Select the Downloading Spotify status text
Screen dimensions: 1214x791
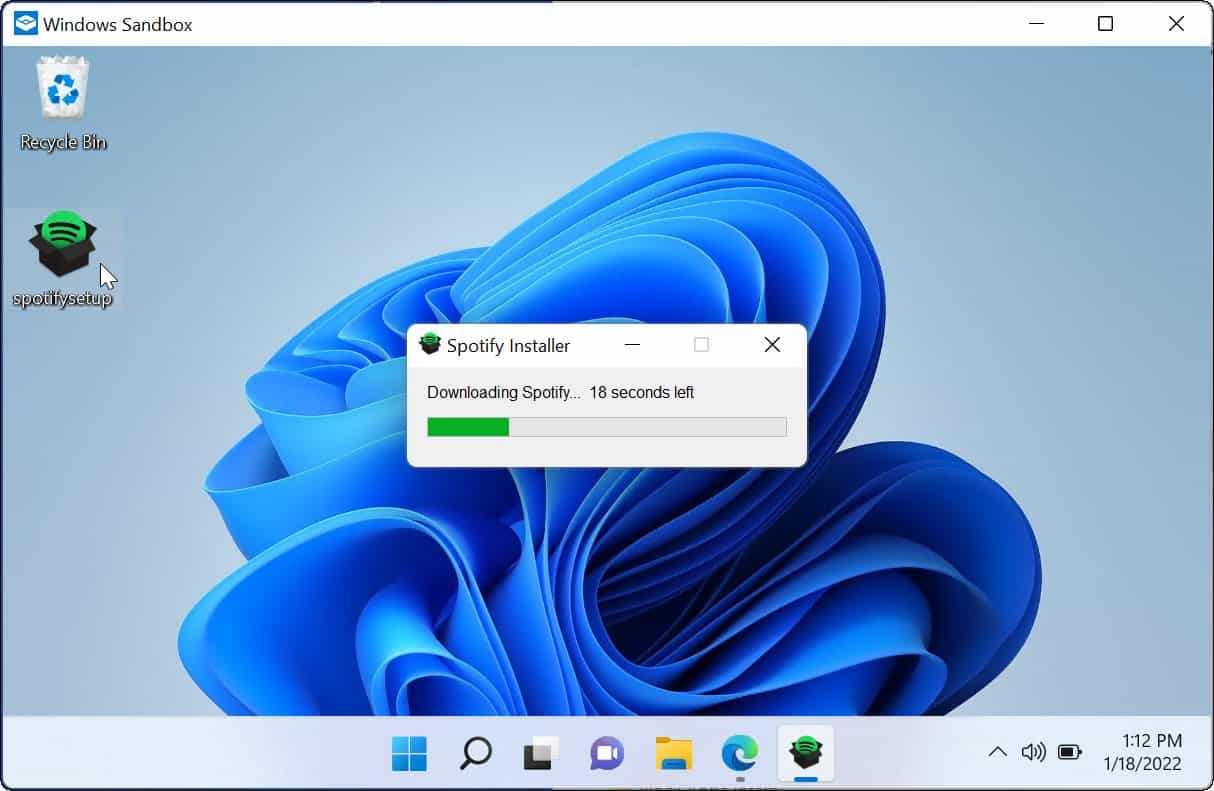pyautogui.click(x=503, y=392)
